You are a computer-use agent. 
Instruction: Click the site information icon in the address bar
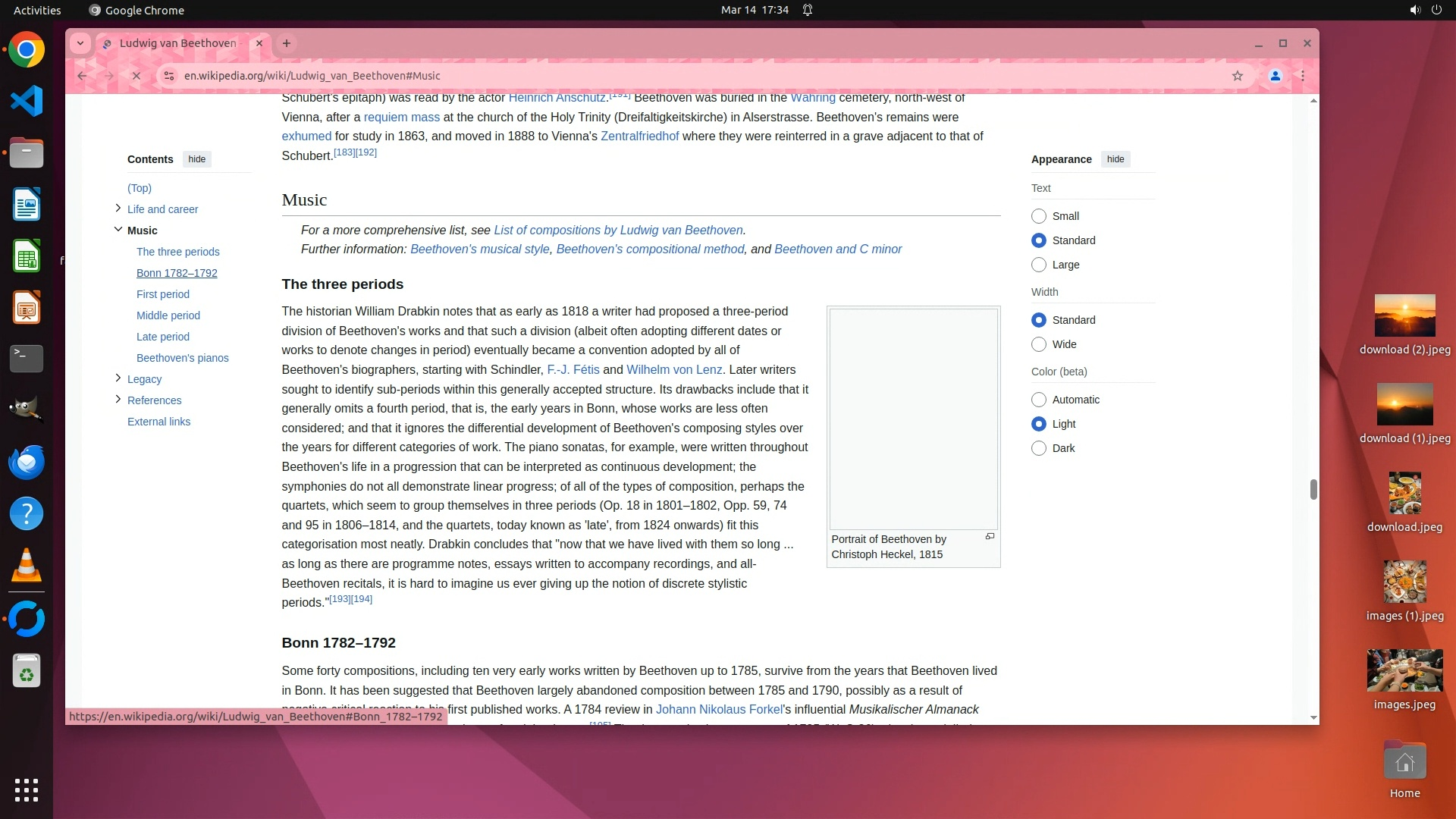click(169, 76)
